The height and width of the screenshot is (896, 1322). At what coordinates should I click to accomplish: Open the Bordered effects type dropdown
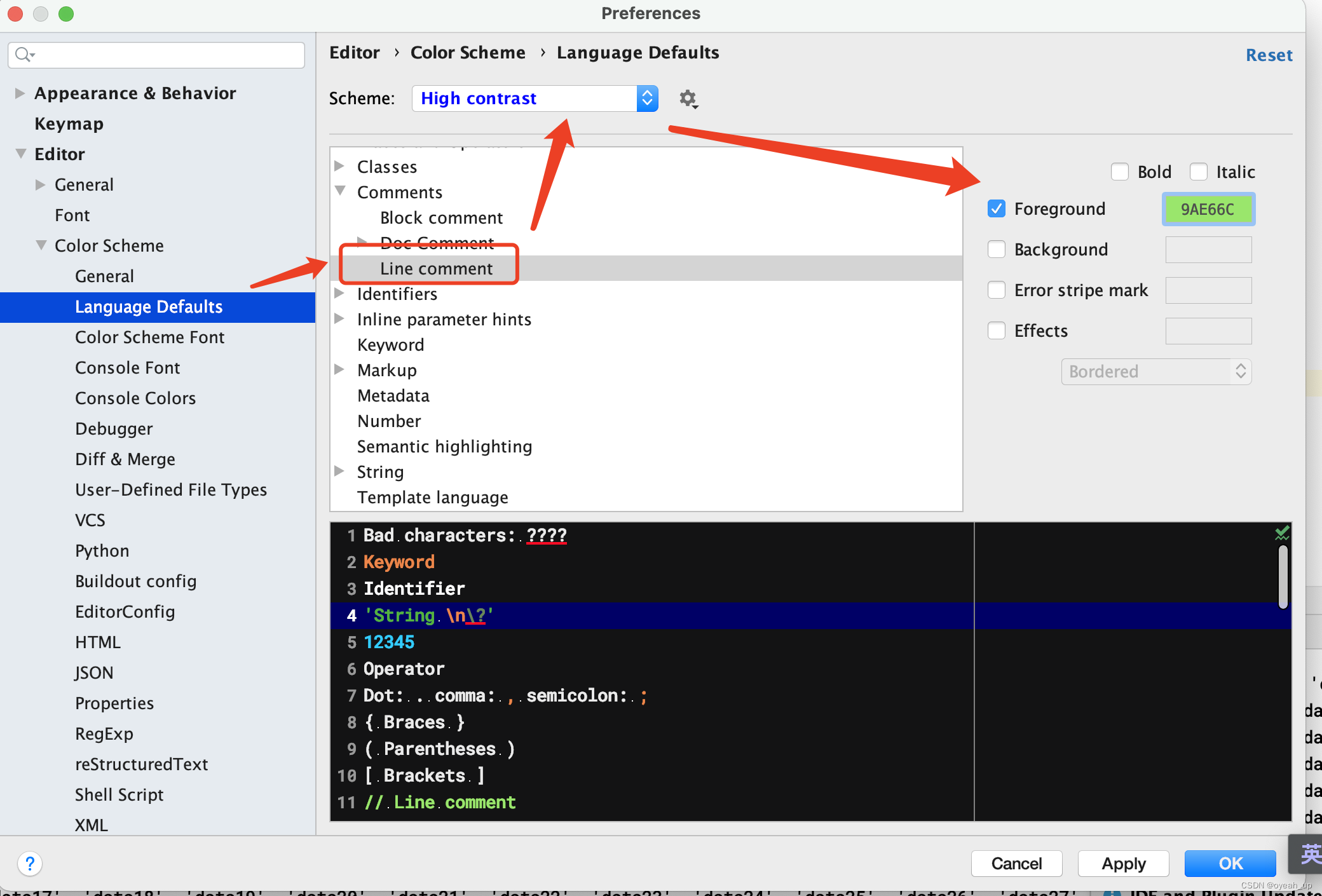point(1155,372)
